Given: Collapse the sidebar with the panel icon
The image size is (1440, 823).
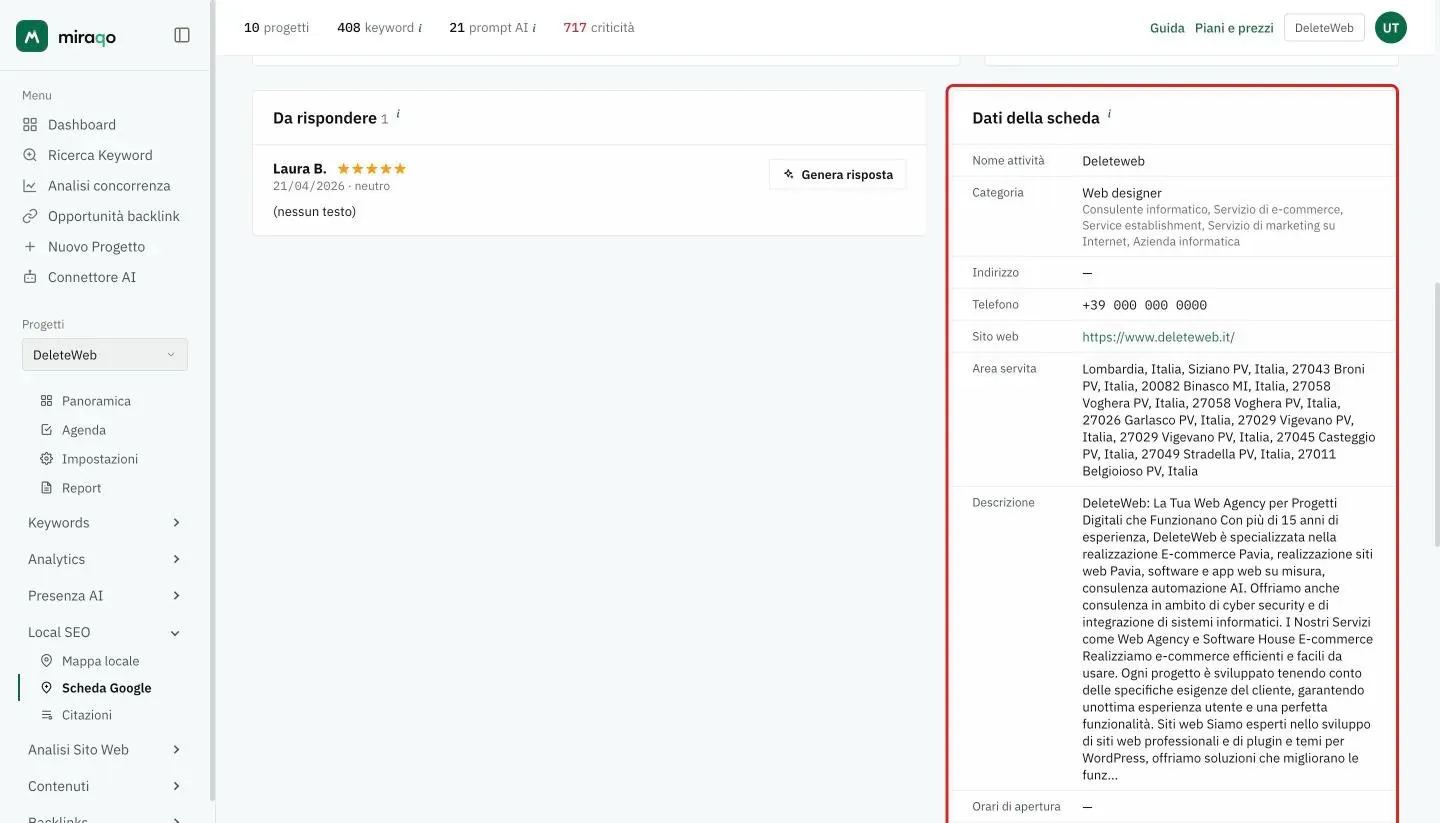Looking at the screenshot, I should coord(182,35).
